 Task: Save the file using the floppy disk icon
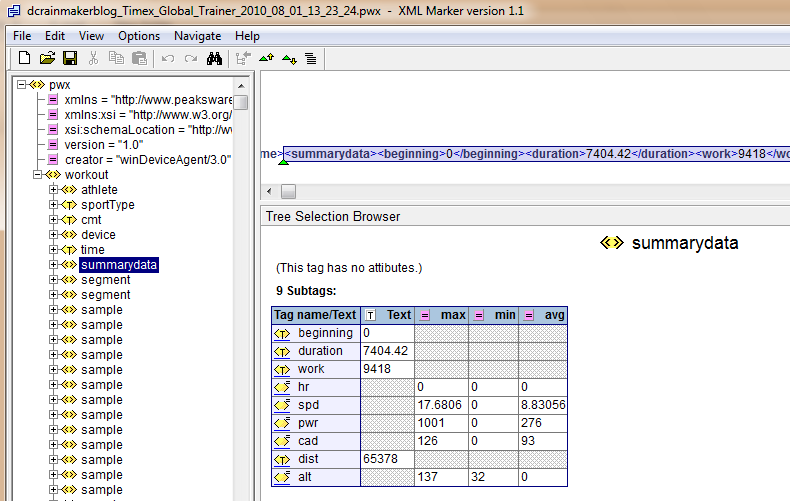tap(70, 58)
